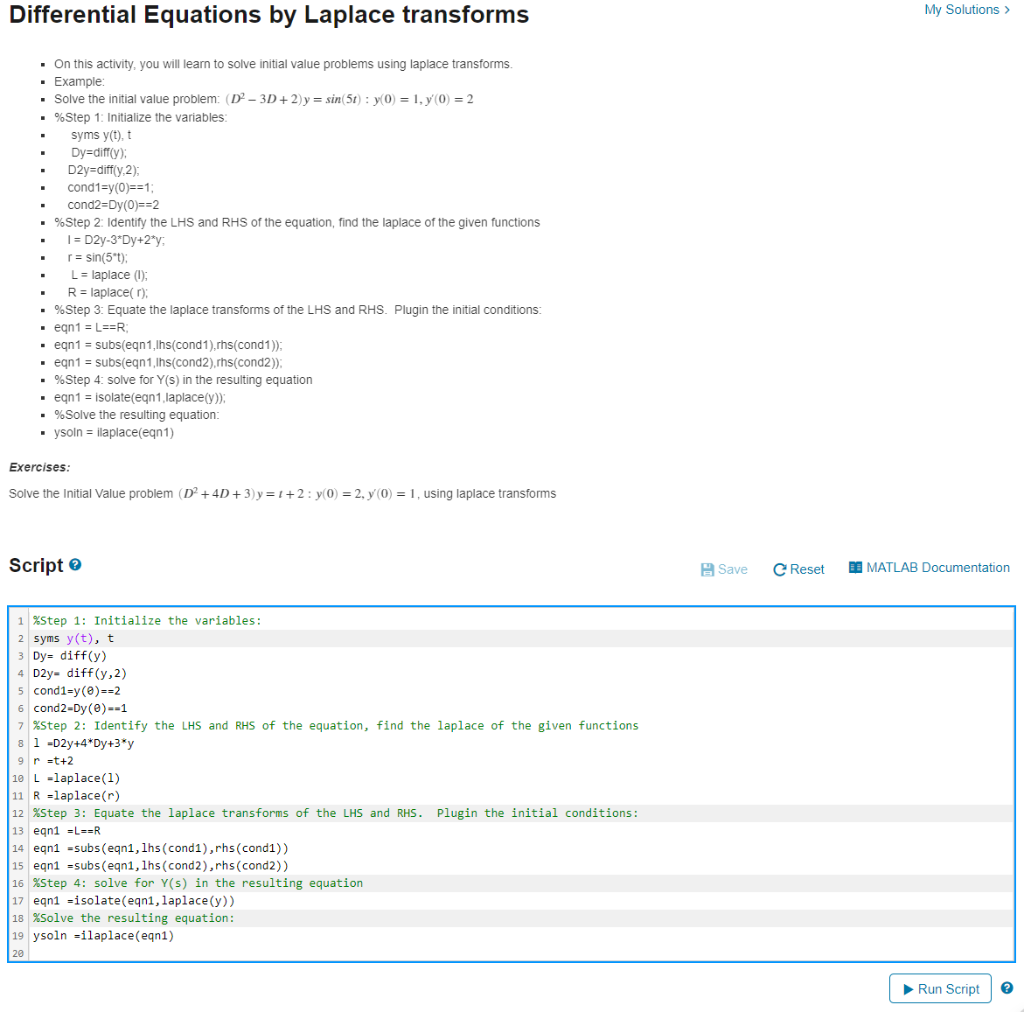Open MATLAB Documentation via the book icon
Viewport: 1024px width, 1012px height.
(x=855, y=567)
